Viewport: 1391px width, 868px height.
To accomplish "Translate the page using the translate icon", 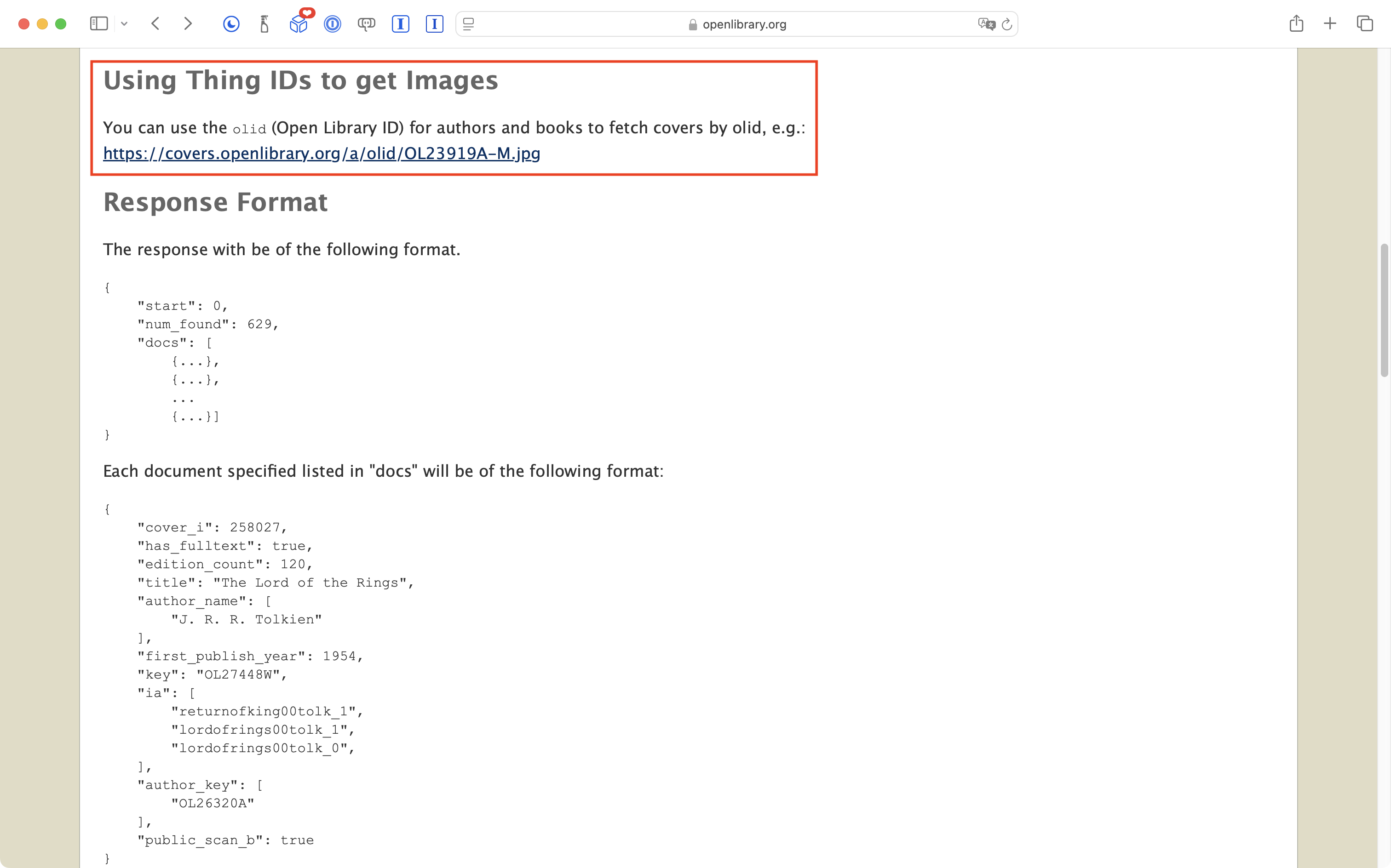I will (x=986, y=24).
